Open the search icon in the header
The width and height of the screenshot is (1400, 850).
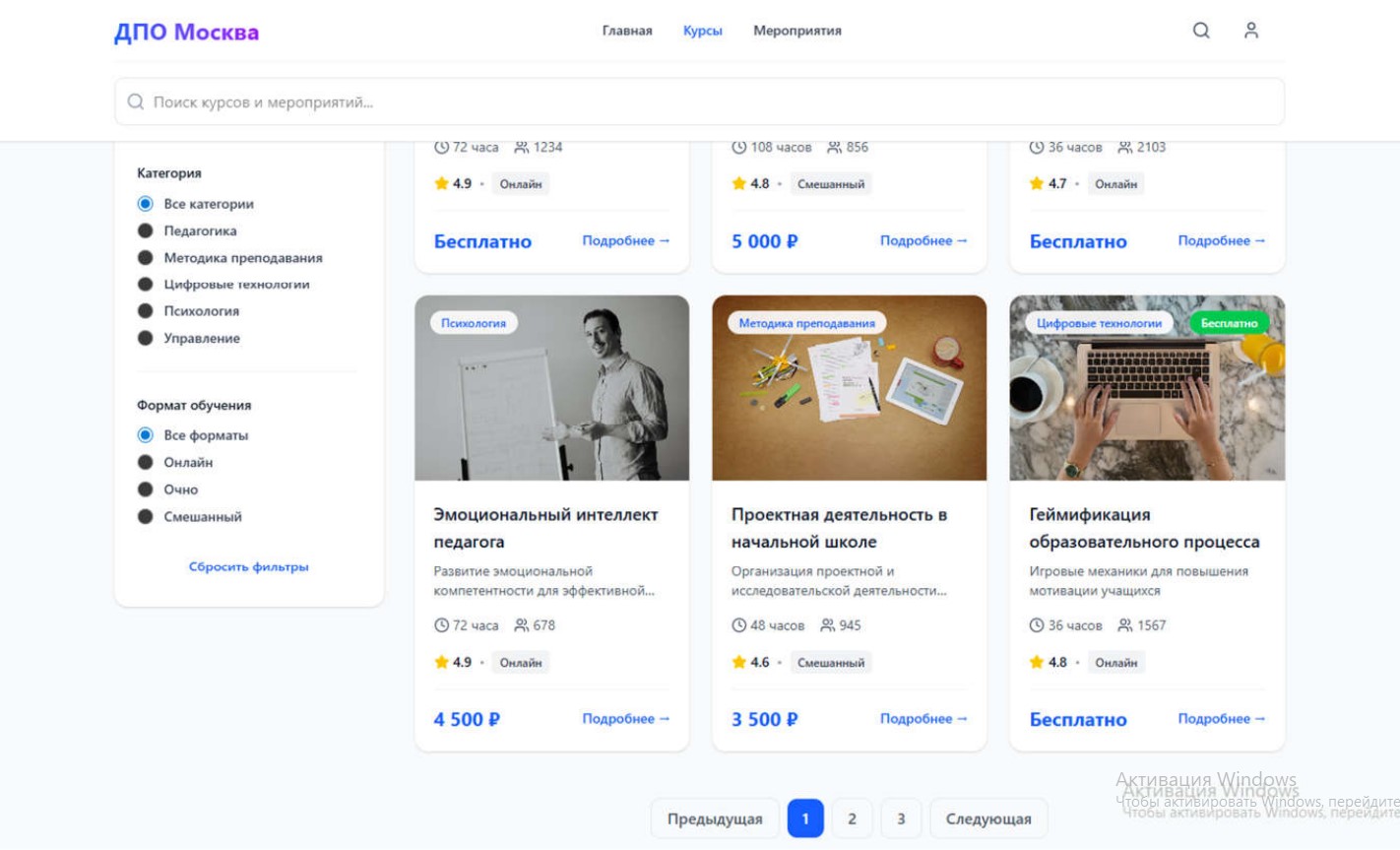click(1201, 31)
